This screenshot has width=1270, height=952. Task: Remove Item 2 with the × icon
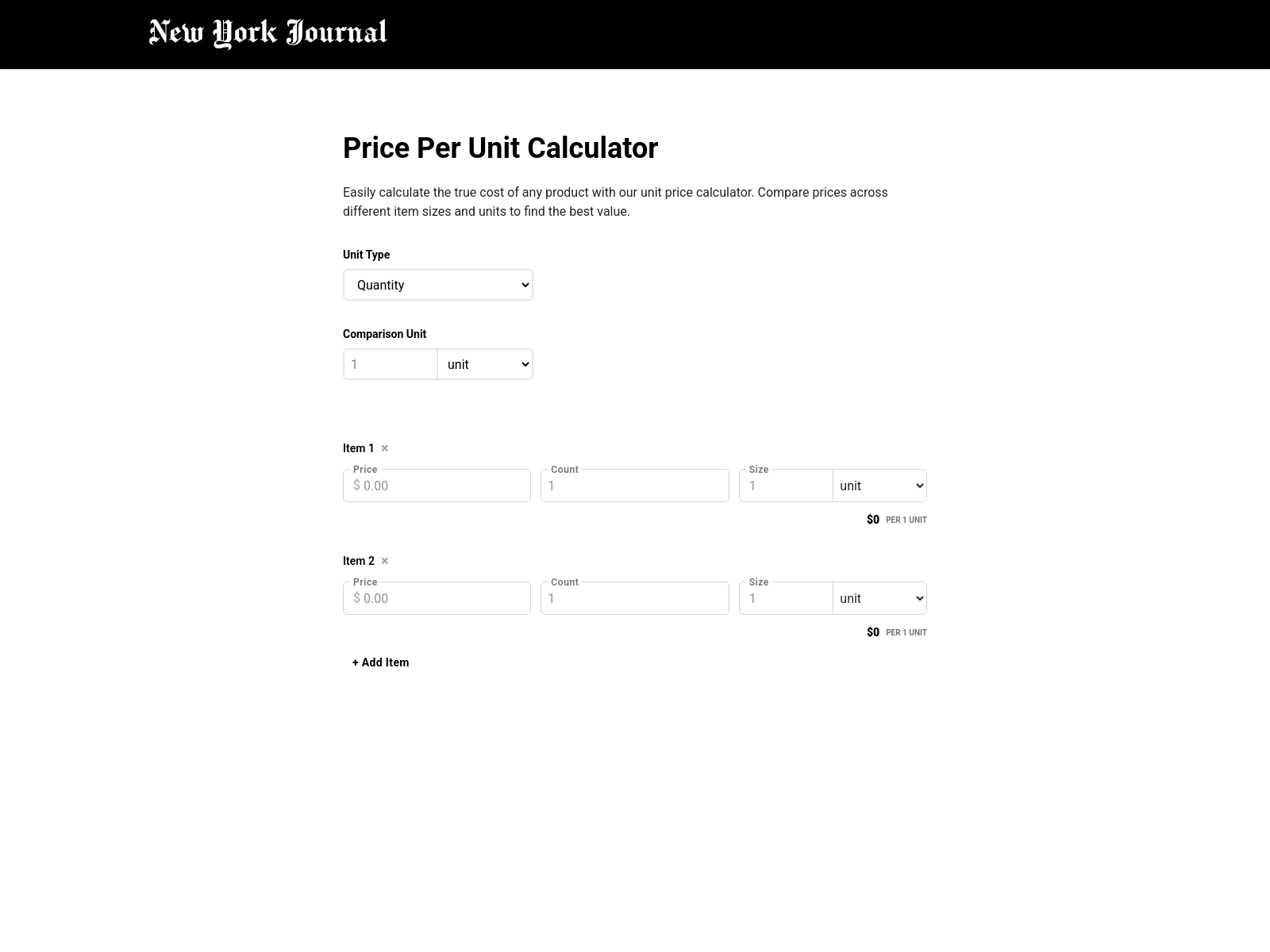pyautogui.click(x=385, y=561)
